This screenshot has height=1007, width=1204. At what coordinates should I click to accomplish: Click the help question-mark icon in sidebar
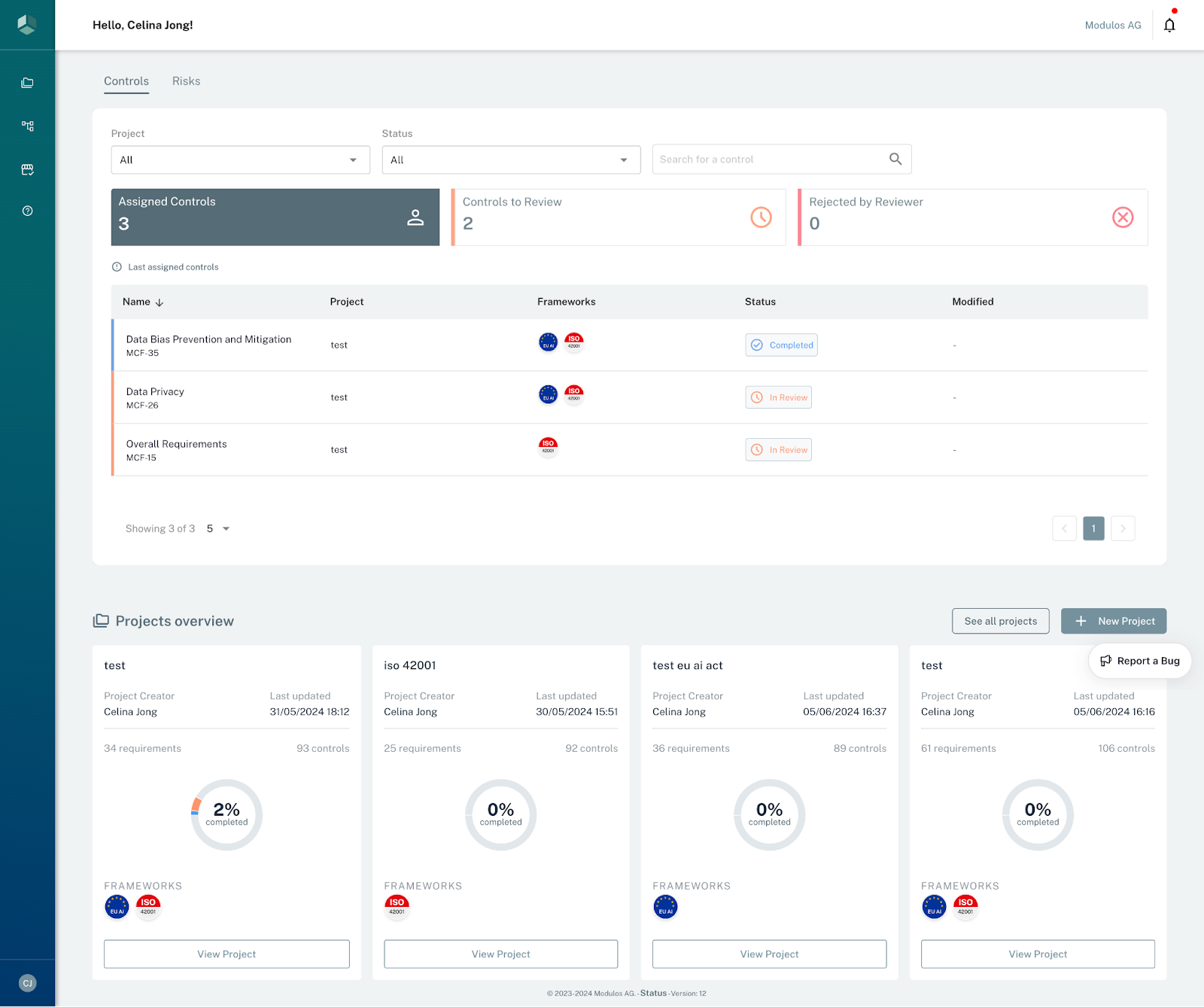pos(27,211)
